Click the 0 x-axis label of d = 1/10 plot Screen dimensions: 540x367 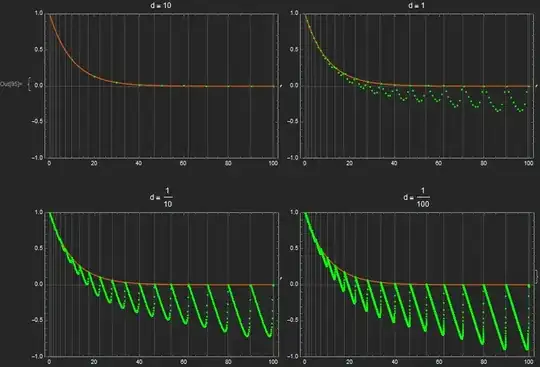49,362
